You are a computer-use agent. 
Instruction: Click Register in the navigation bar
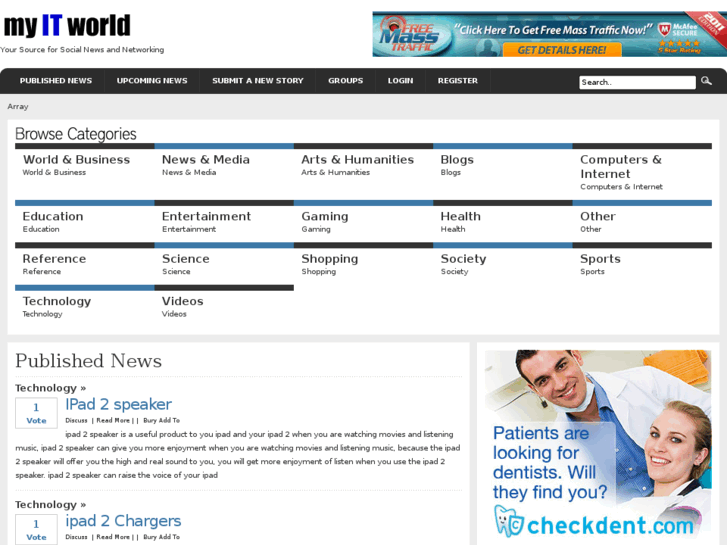(458, 81)
